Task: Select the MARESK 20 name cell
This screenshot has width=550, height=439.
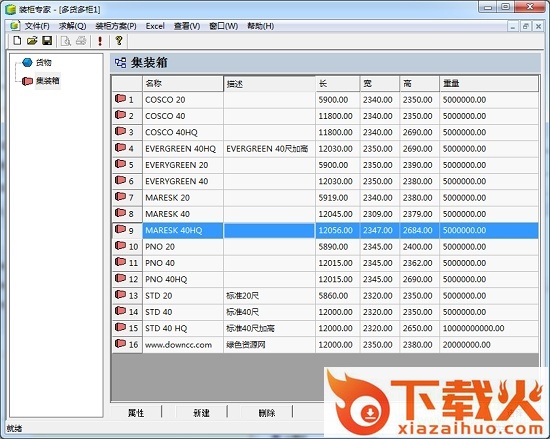Action: click(x=183, y=198)
